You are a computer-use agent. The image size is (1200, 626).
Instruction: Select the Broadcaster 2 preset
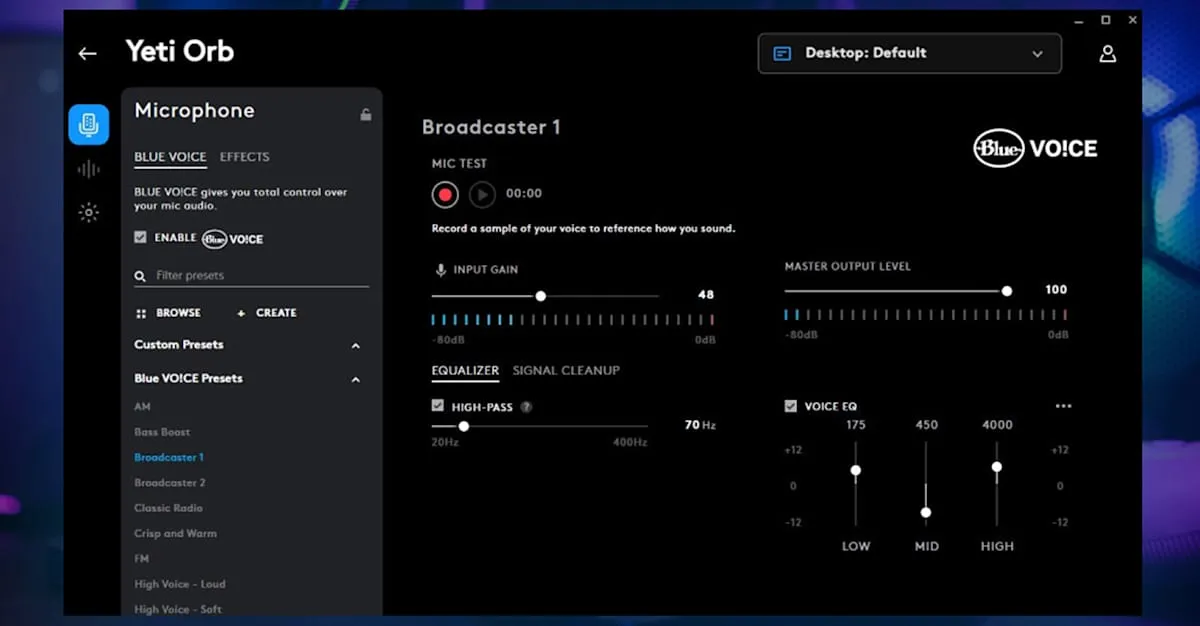[170, 483]
